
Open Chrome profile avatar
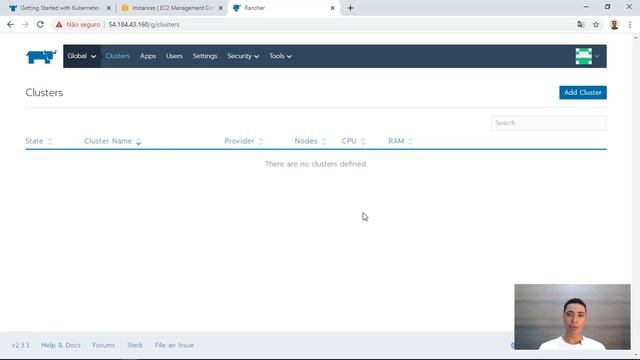tap(614, 24)
